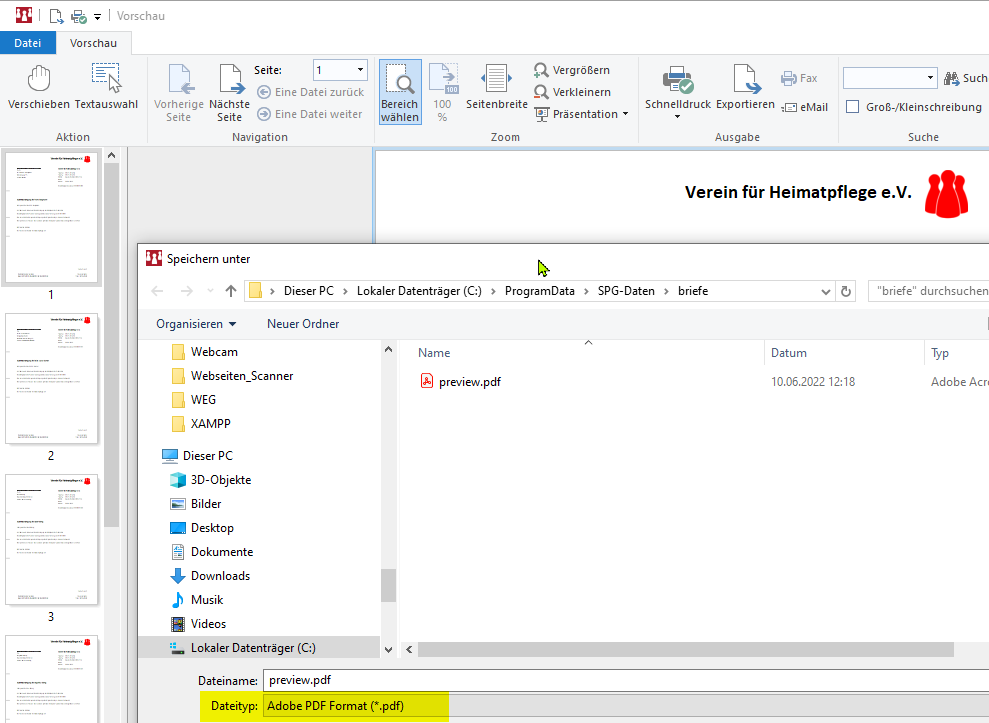The width and height of the screenshot is (989, 723).
Task: Select the Verschieben hand tool
Action: tap(38, 88)
